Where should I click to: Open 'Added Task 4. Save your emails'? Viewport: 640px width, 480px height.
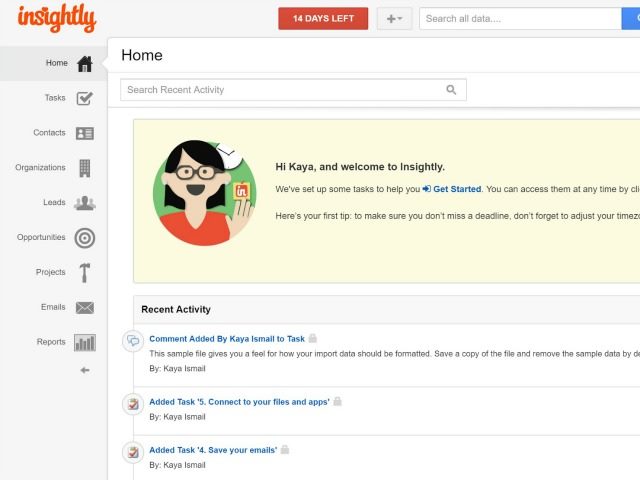coord(213,450)
